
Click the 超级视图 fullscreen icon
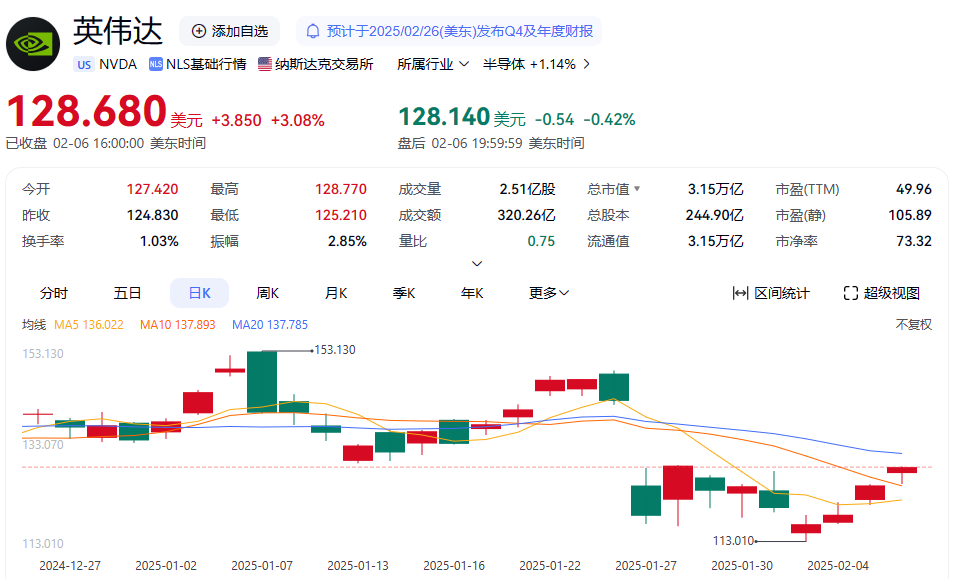coord(850,293)
